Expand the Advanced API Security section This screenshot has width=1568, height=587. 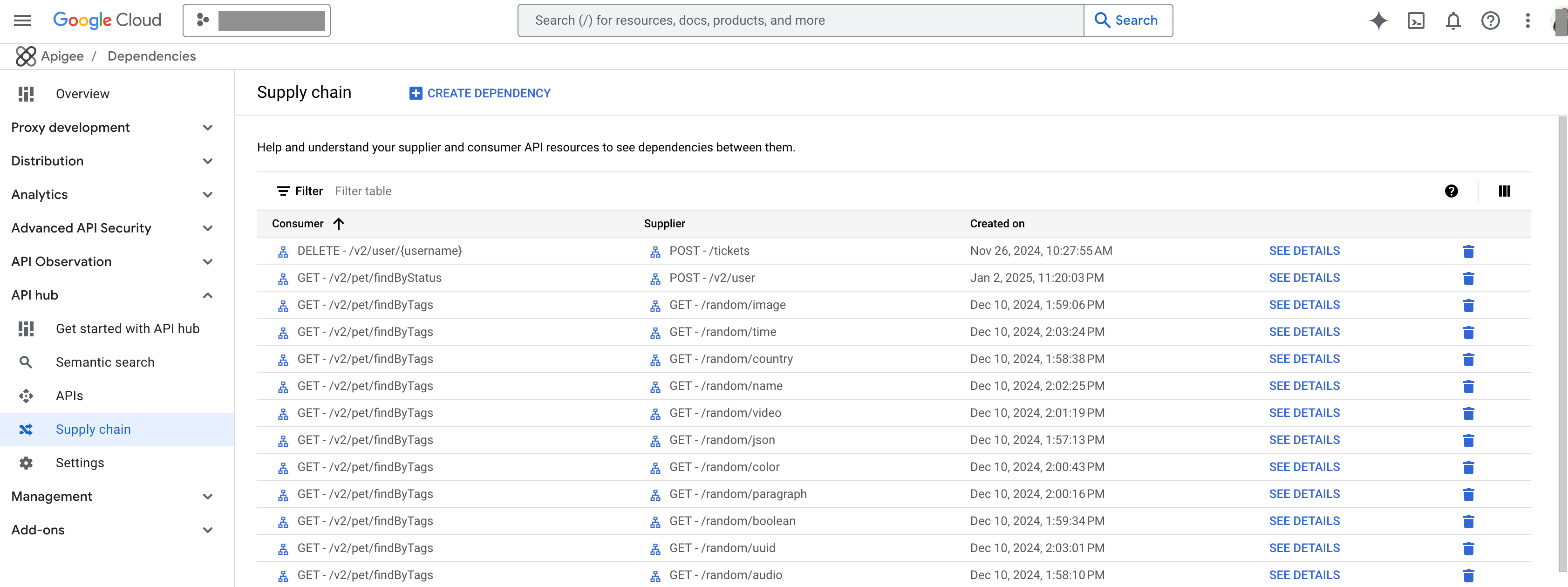(x=208, y=228)
